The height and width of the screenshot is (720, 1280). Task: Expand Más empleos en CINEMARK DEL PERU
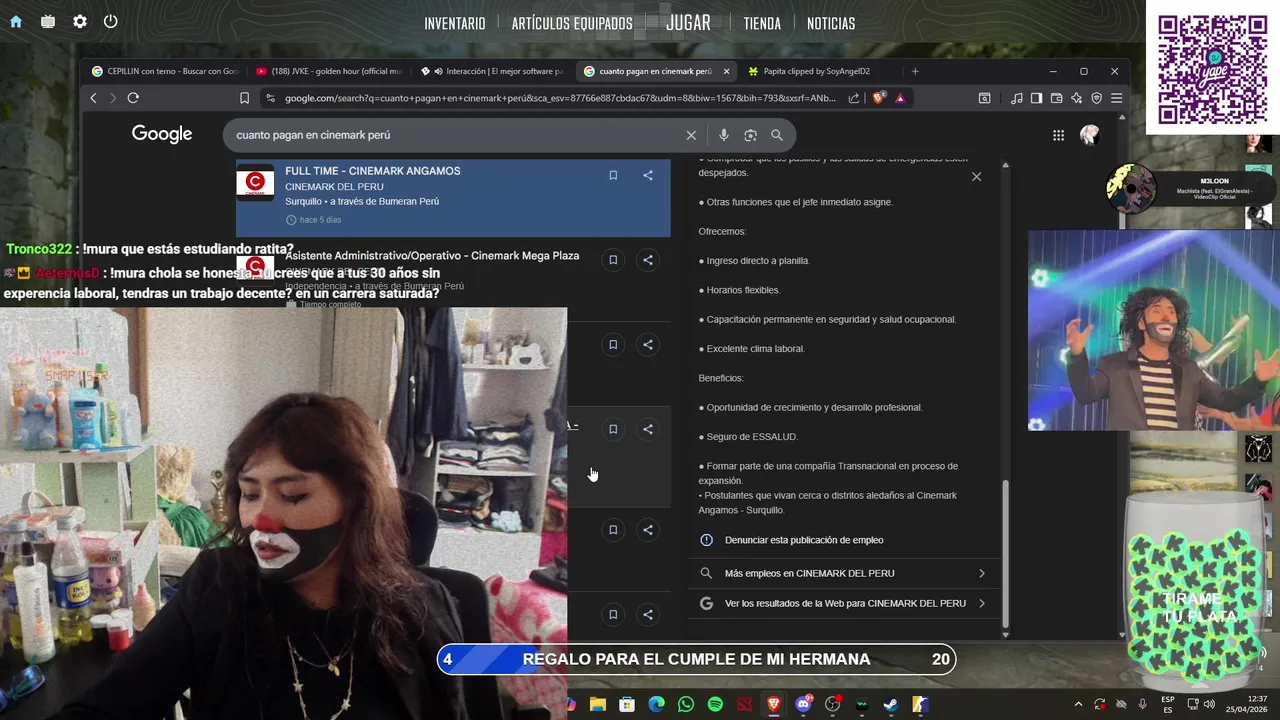843,573
